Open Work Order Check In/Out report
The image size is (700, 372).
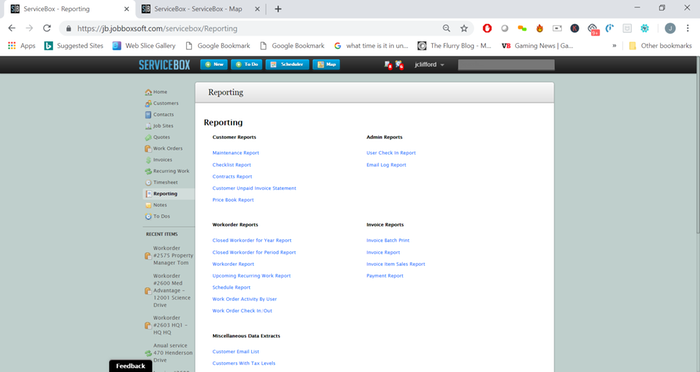(242, 310)
